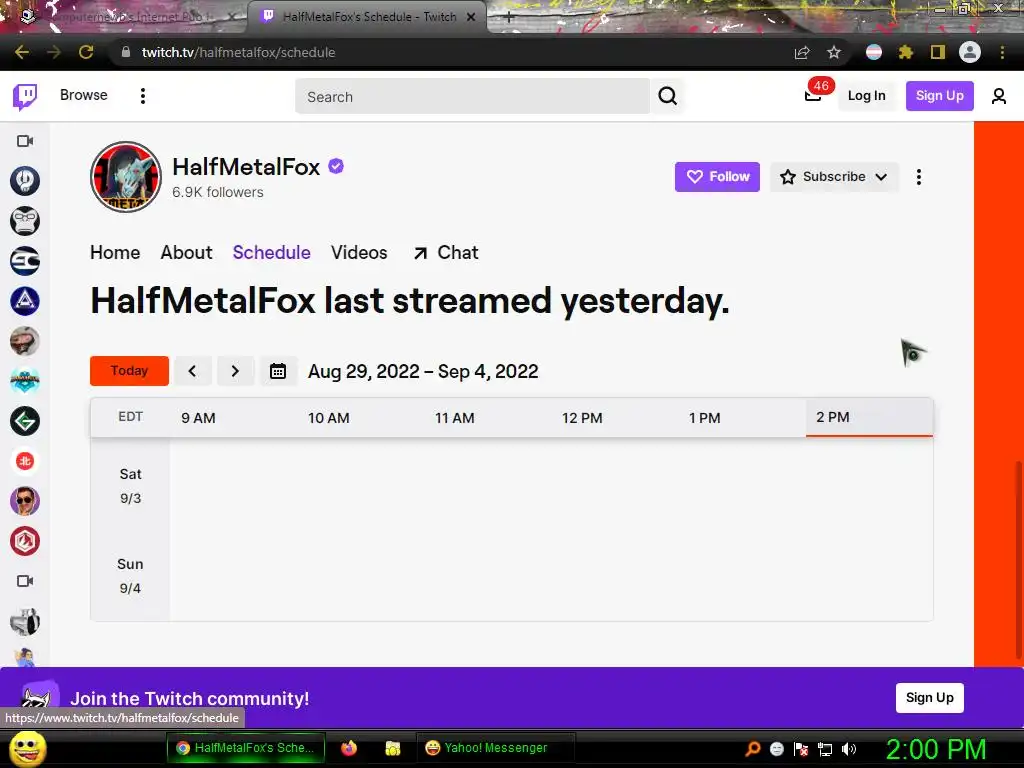Click the Firefox taskbar icon
The image size is (1024, 768).
pyautogui.click(x=349, y=748)
